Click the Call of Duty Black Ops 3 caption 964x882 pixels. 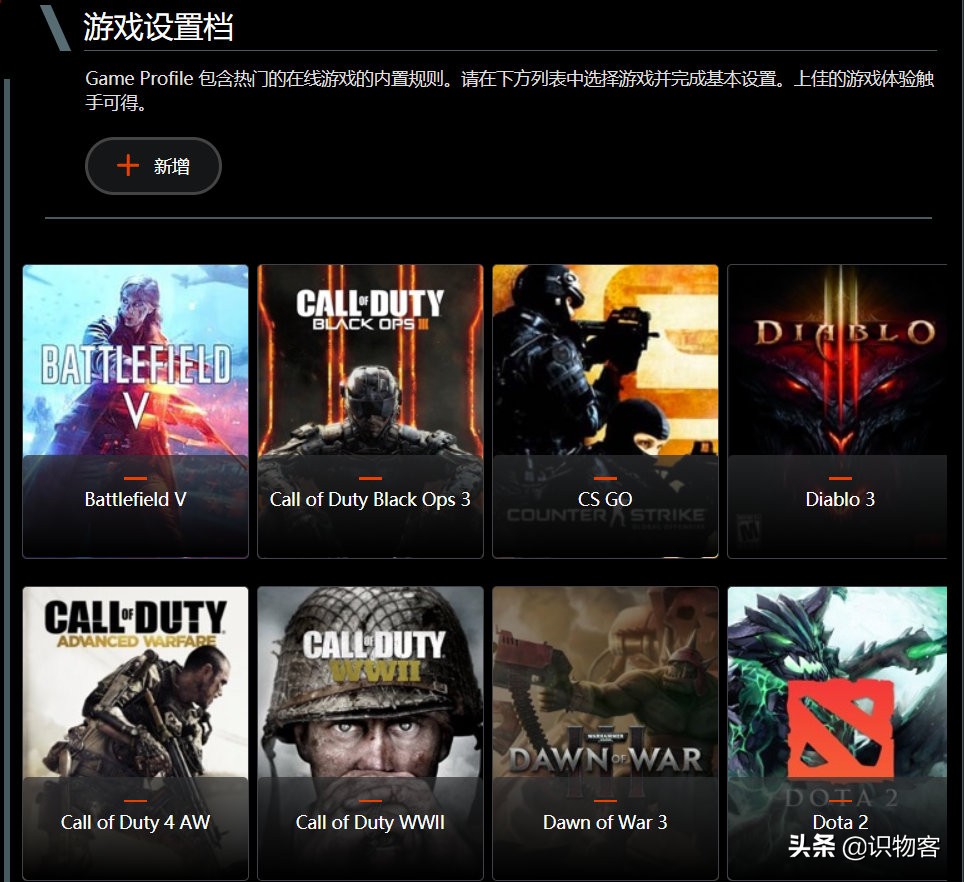(370, 500)
